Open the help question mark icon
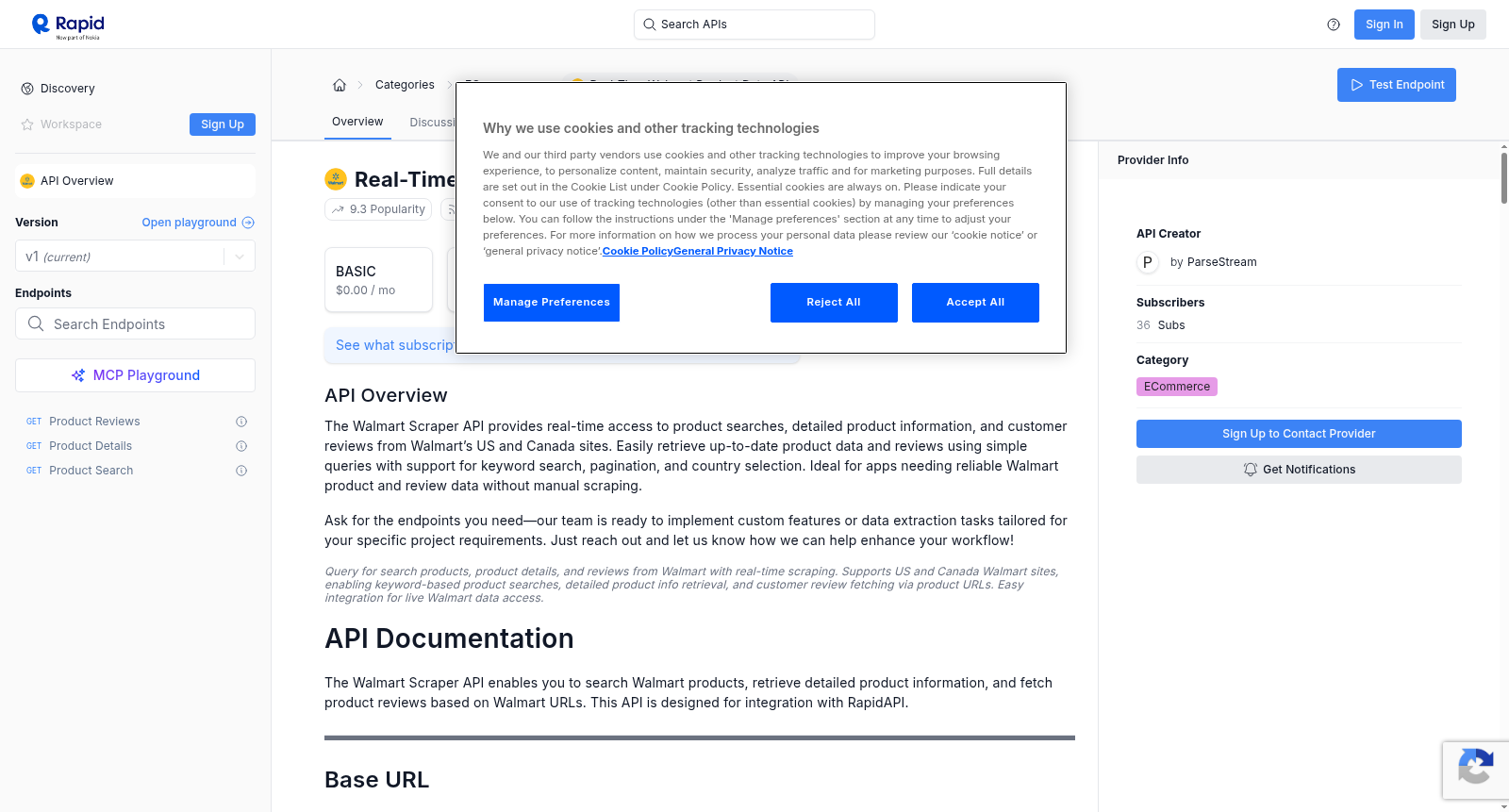 1334,25
